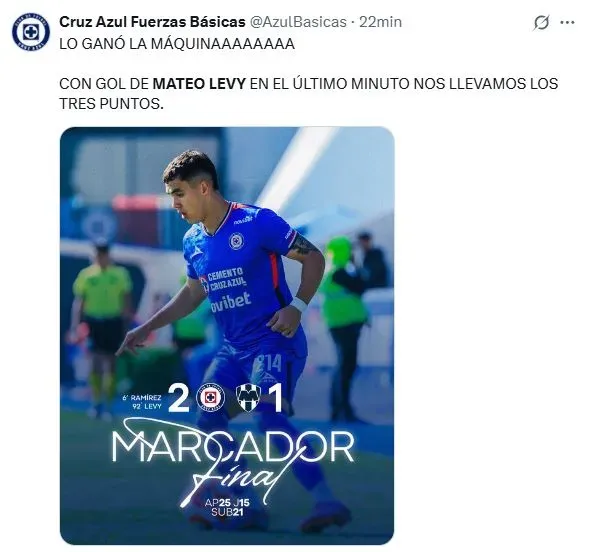The height and width of the screenshot is (552, 592).
Task: Click the Cruz Azul crest on player's jersey
Action: point(236,241)
